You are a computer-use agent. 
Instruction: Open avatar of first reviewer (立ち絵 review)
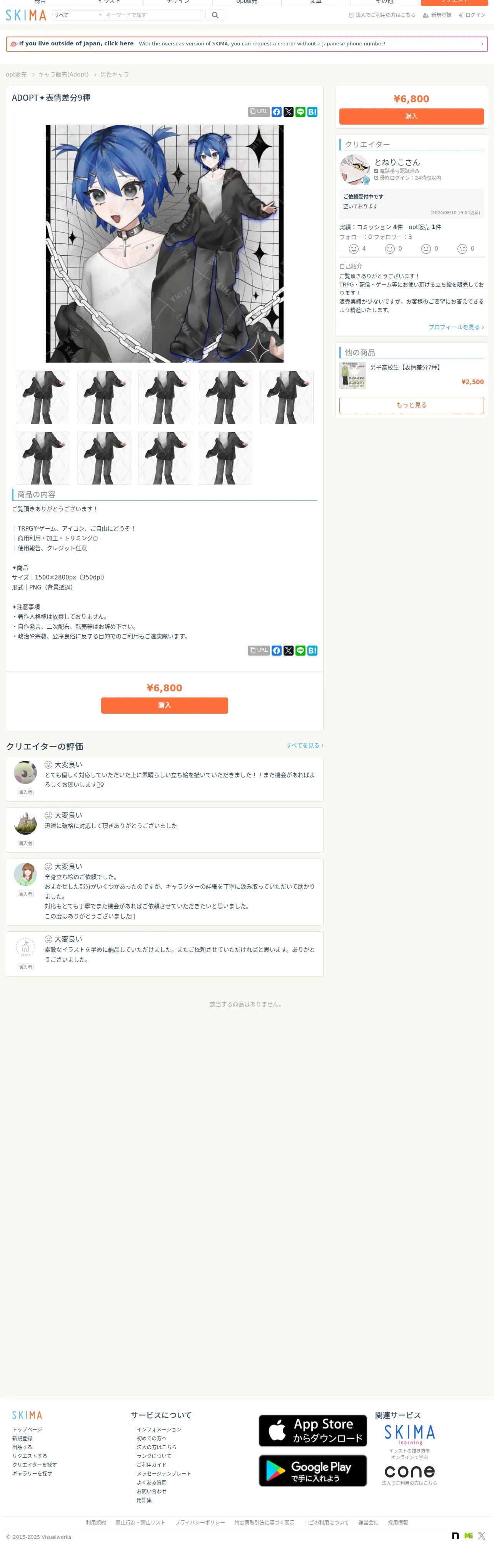tap(25, 772)
